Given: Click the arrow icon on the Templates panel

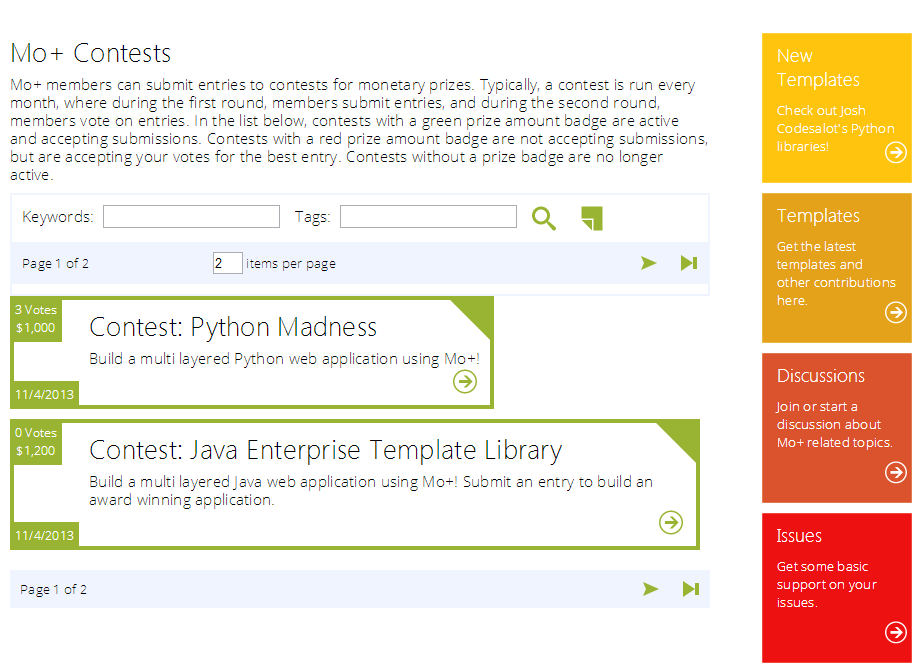Looking at the screenshot, I should [895, 312].
